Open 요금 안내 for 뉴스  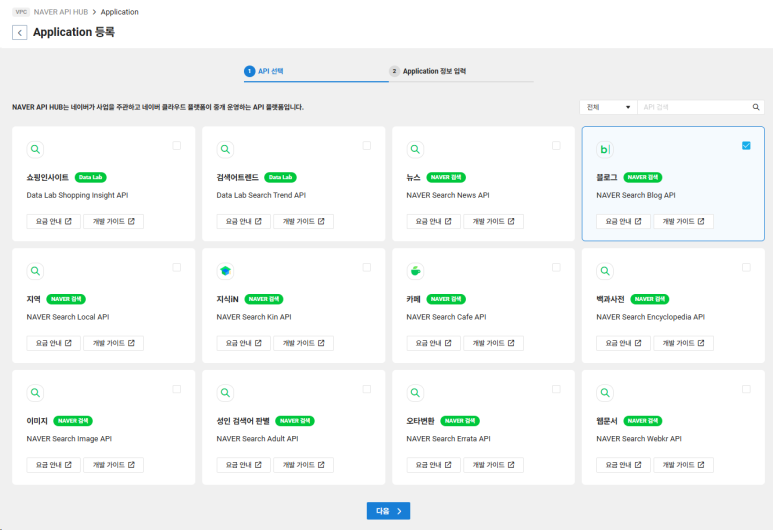click(x=433, y=221)
